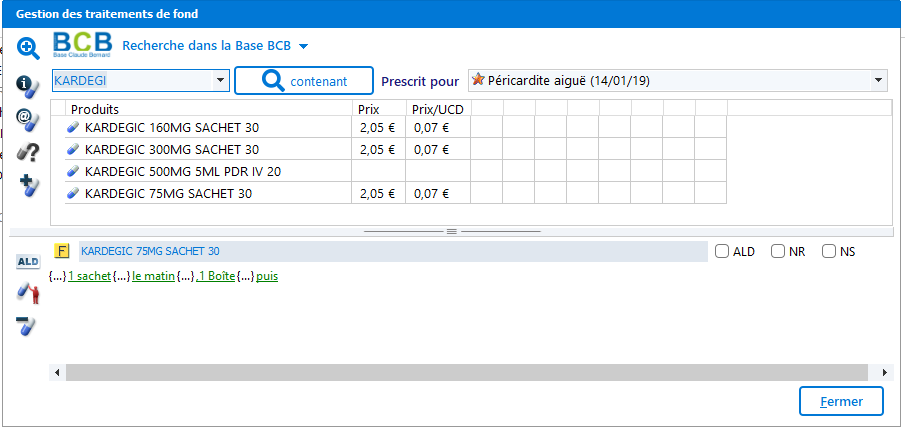Click the 1 Boîte dosage link

click(215, 276)
